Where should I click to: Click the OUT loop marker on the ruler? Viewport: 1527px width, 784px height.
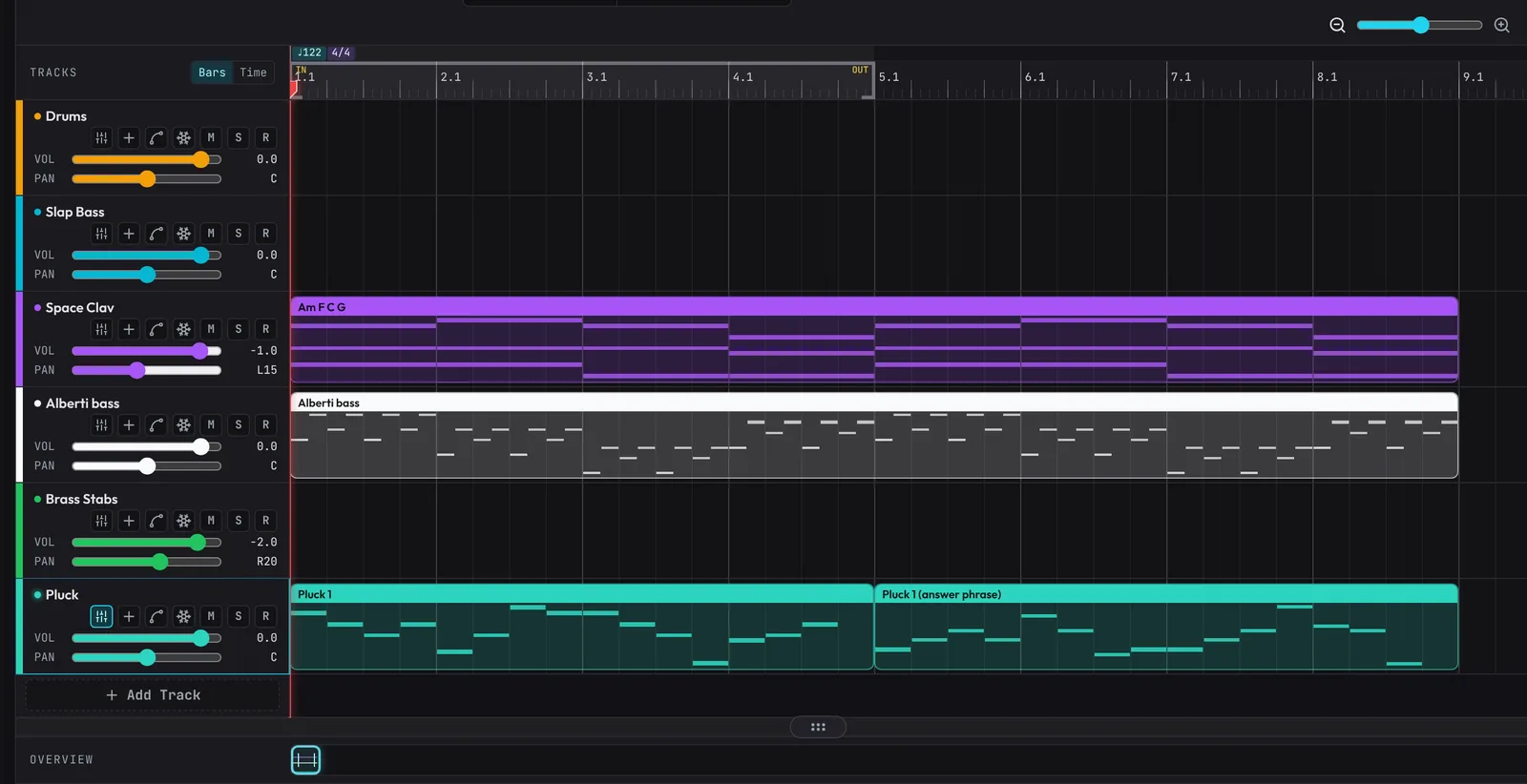click(861, 71)
